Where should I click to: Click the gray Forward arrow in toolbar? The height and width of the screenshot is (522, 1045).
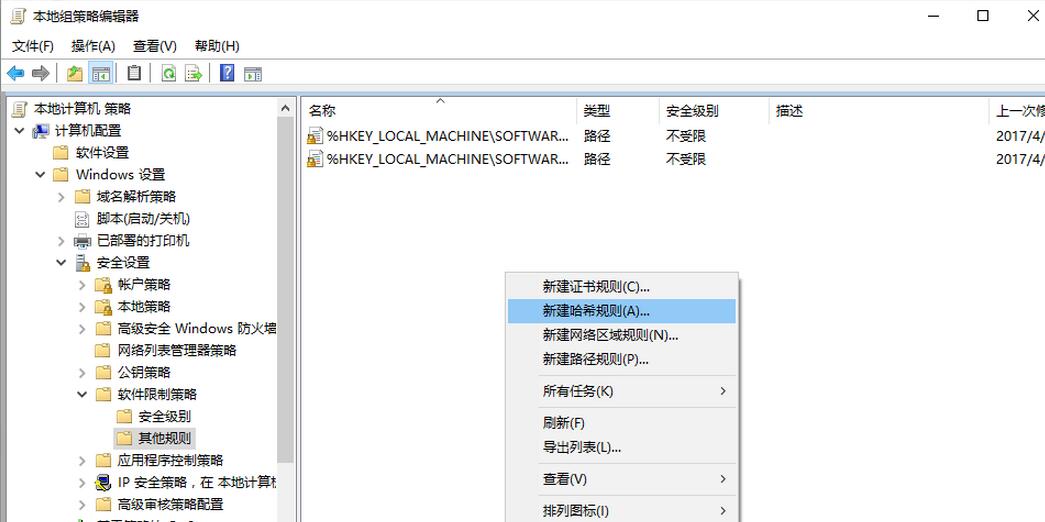(41, 73)
